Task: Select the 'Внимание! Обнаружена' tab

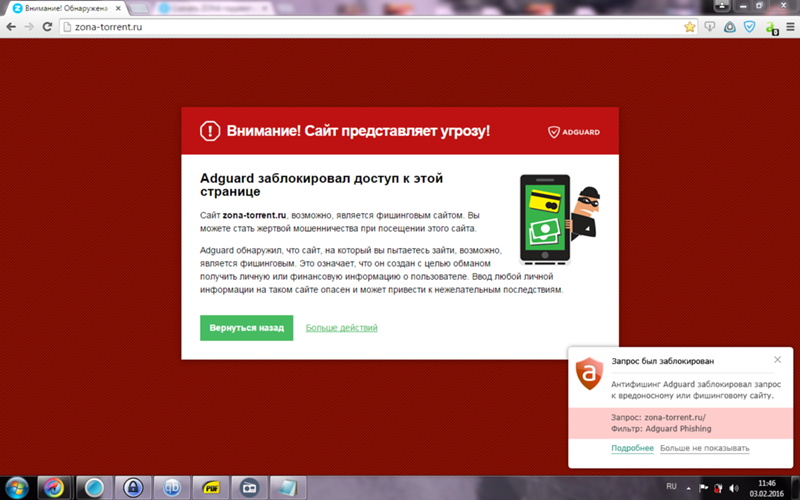Action: tap(65, 9)
